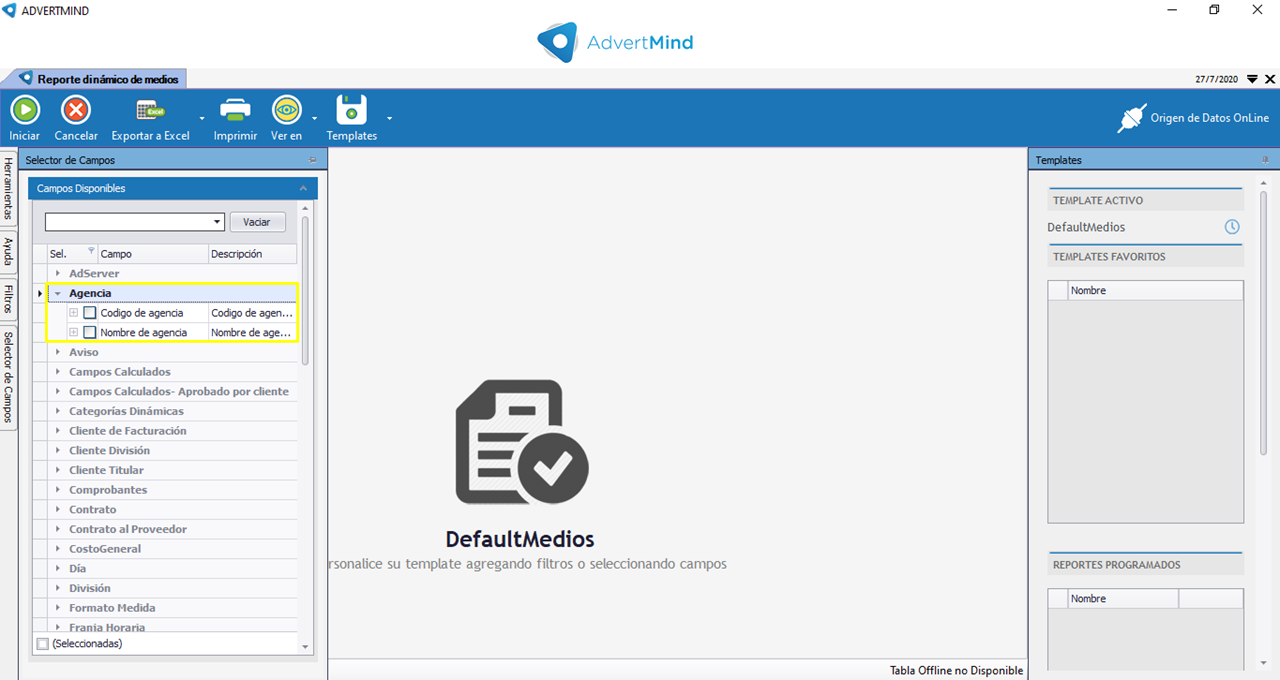Click the Origen de Datos OnLine plug icon
This screenshot has height=680, width=1280.
[x=1131, y=118]
